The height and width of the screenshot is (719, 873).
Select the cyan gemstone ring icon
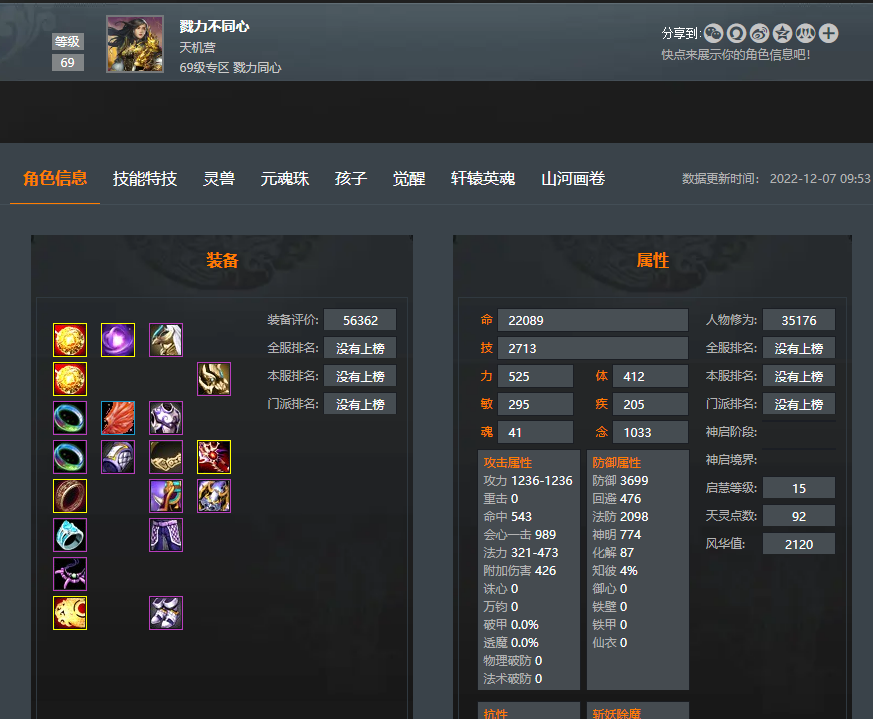coord(70,535)
